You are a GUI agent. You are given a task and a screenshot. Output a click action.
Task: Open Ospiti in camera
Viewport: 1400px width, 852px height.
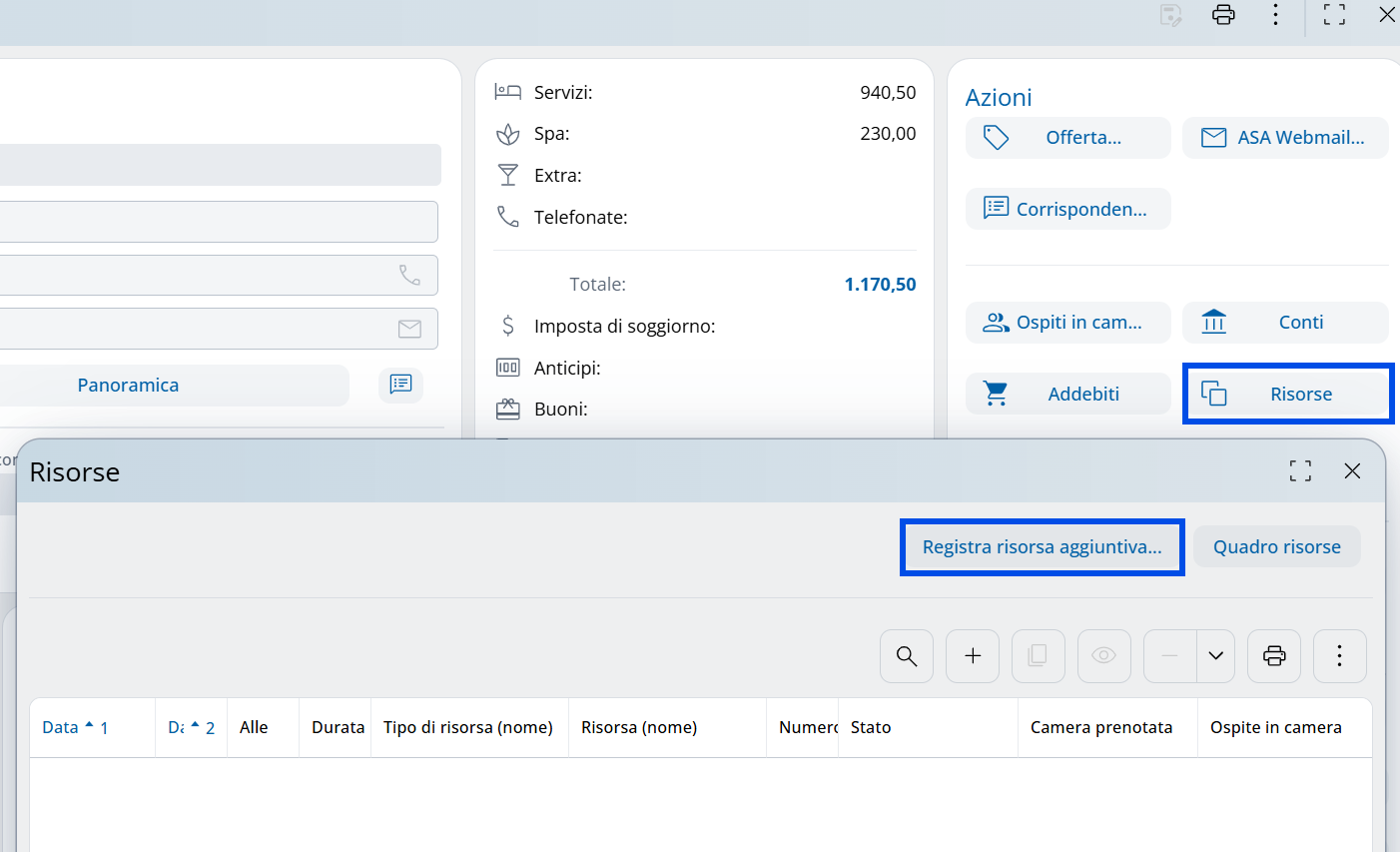click(x=1067, y=323)
